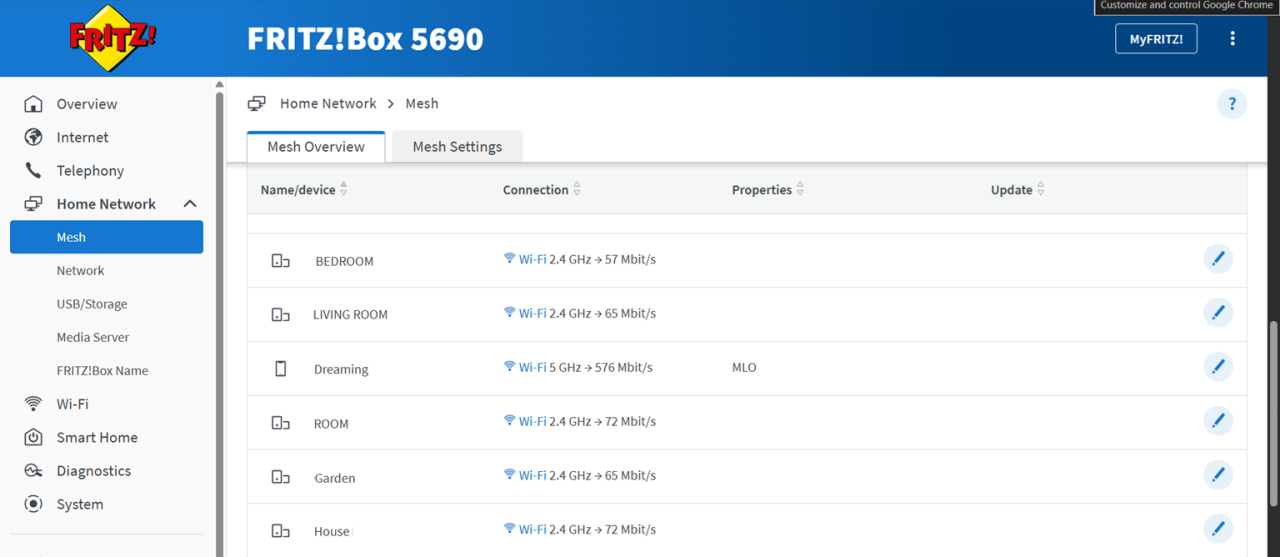1280x557 pixels.
Task: Open the Wi-Fi menu
Action: (x=72, y=404)
